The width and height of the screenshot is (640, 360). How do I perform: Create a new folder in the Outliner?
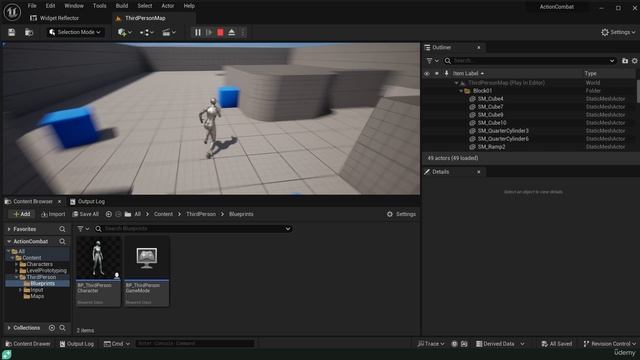click(x=625, y=61)
